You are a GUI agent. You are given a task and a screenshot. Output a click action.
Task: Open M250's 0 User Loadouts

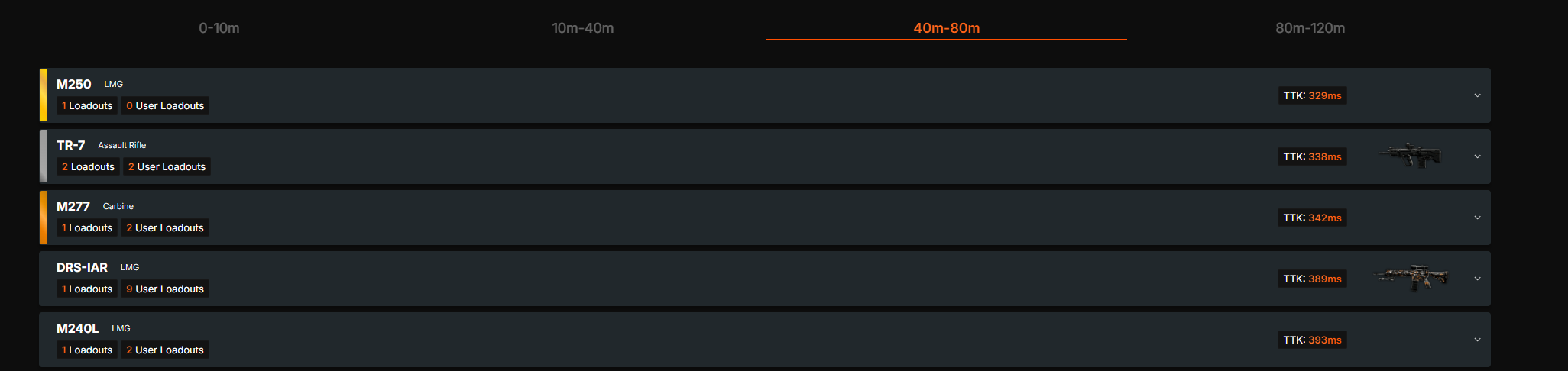point(165,106)
